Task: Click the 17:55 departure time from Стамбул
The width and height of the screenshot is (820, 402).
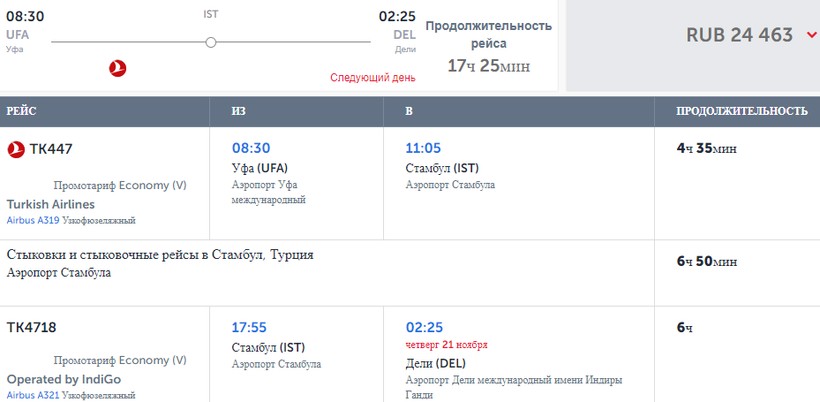Action: [x=250, y=327]
